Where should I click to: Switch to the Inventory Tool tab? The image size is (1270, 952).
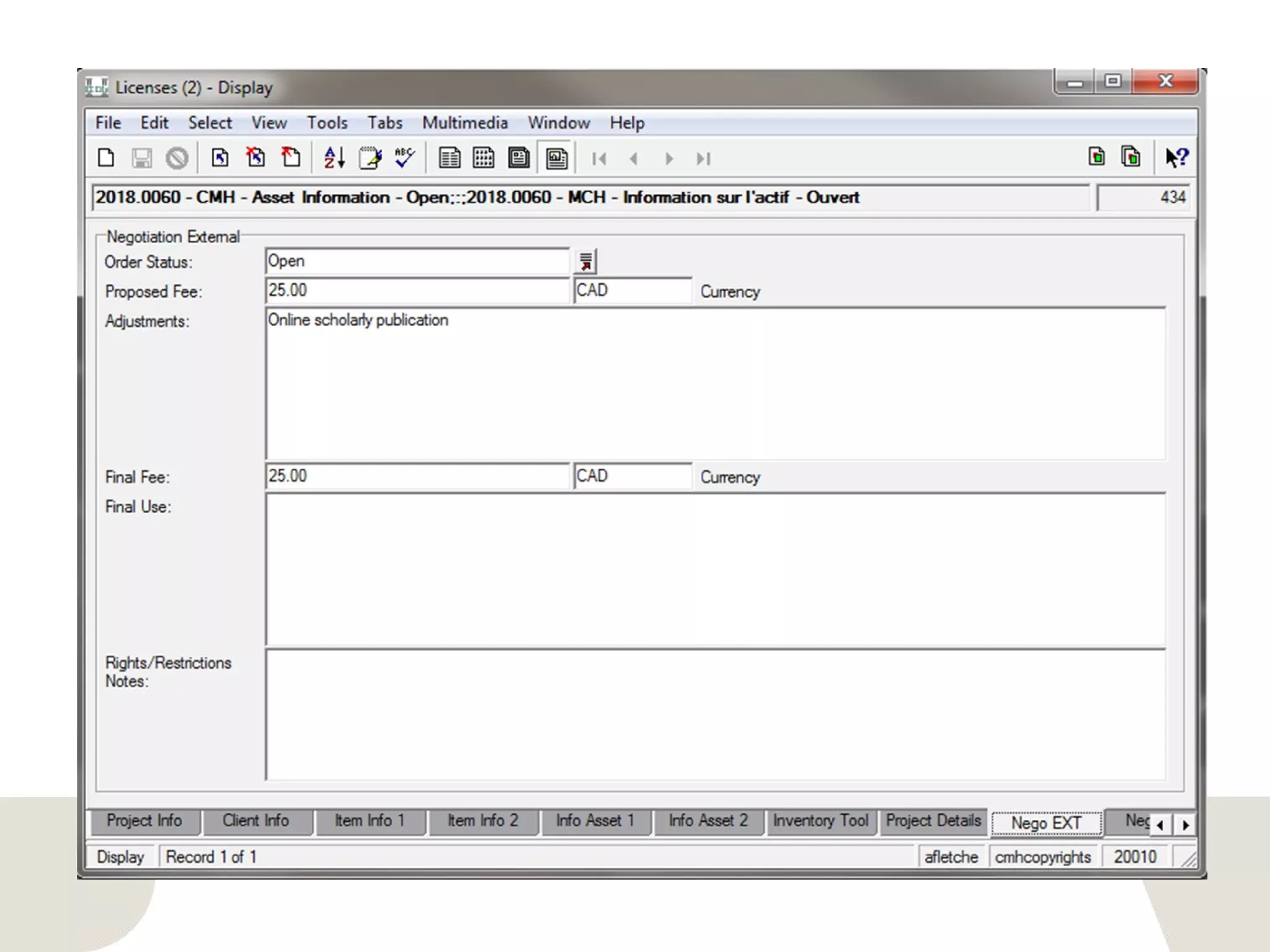tap(820, 821)
